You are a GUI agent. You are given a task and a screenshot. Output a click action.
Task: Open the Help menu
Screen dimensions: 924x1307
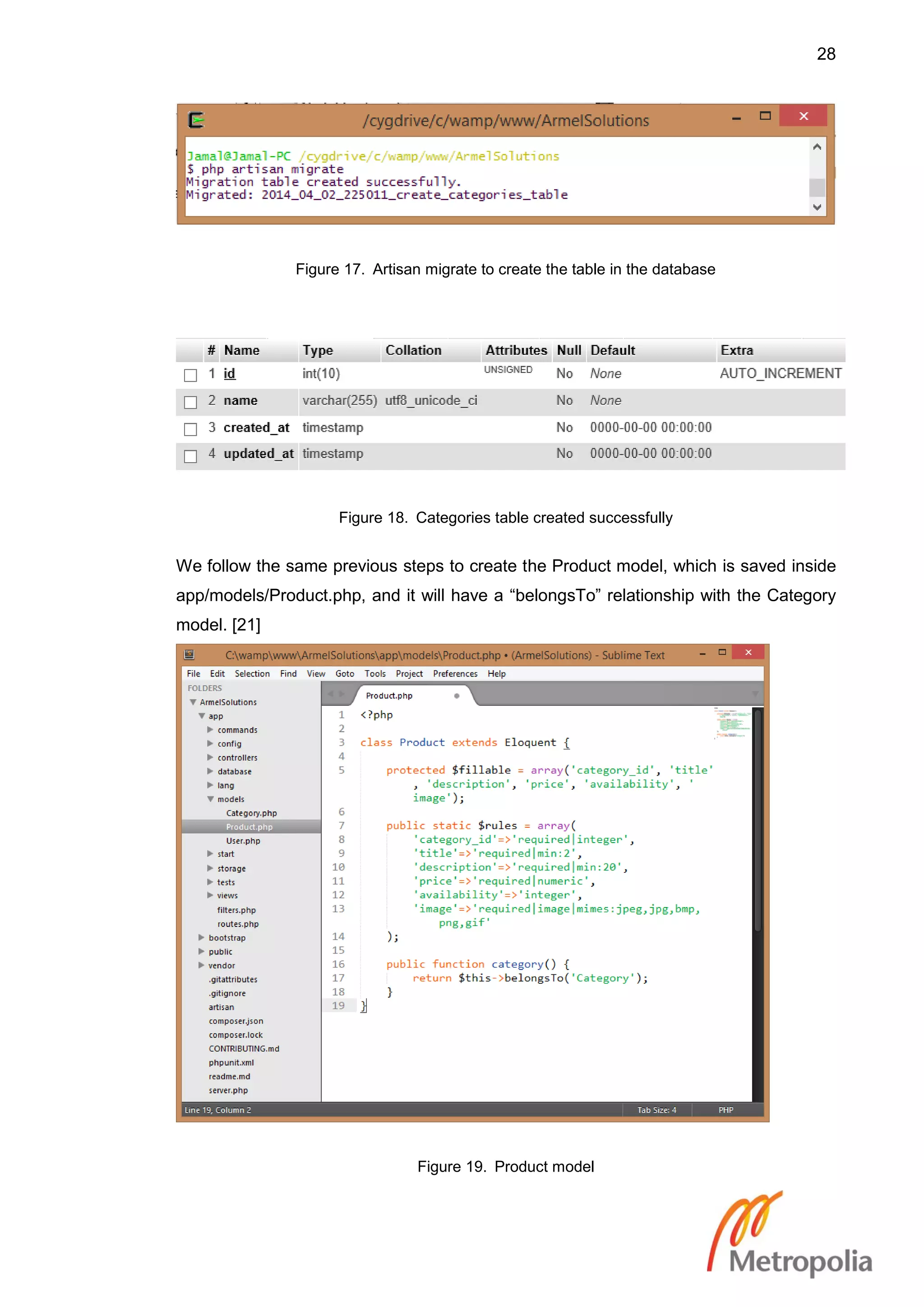point(497,673)
